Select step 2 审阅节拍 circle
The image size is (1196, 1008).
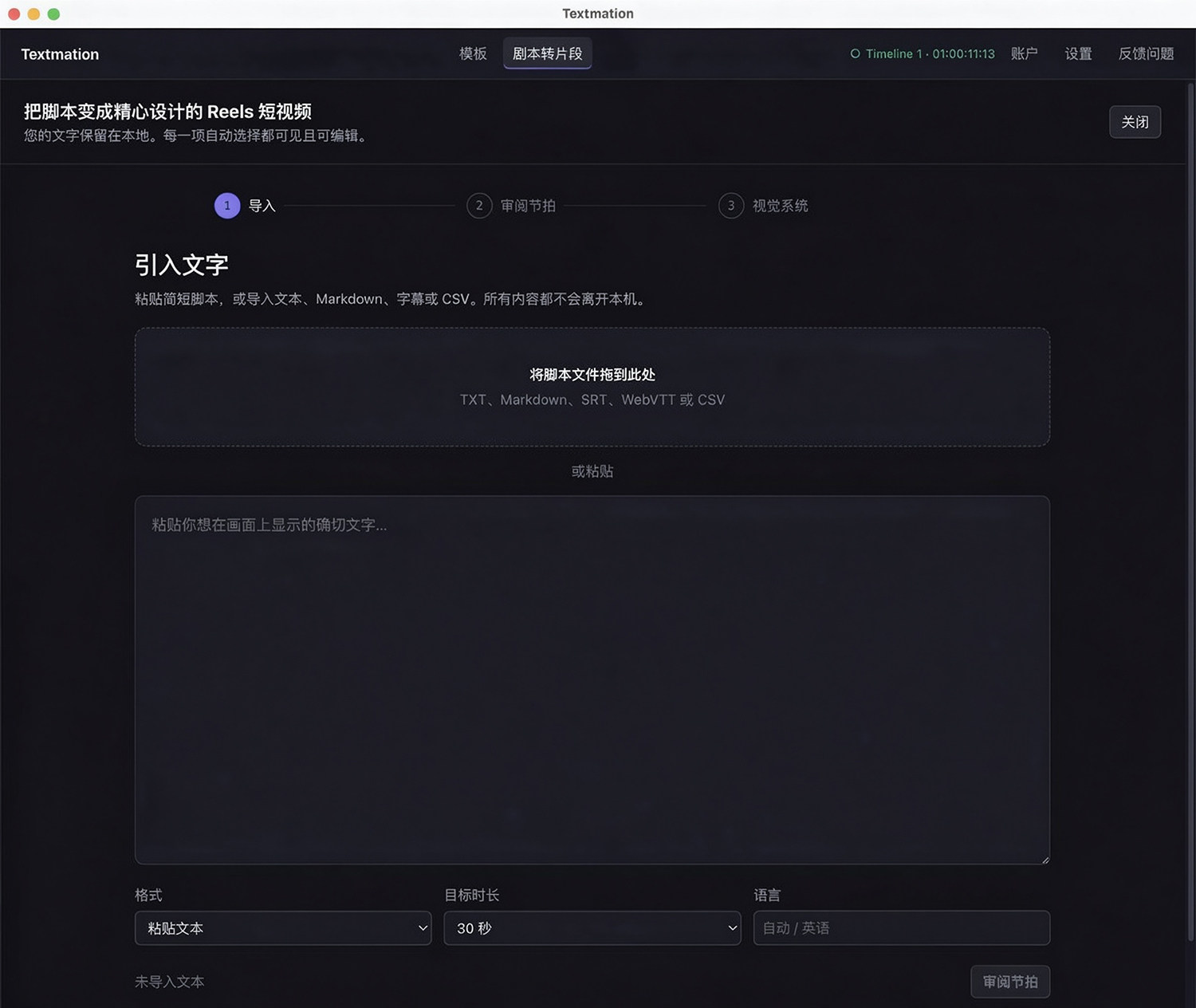coord(479,206)
